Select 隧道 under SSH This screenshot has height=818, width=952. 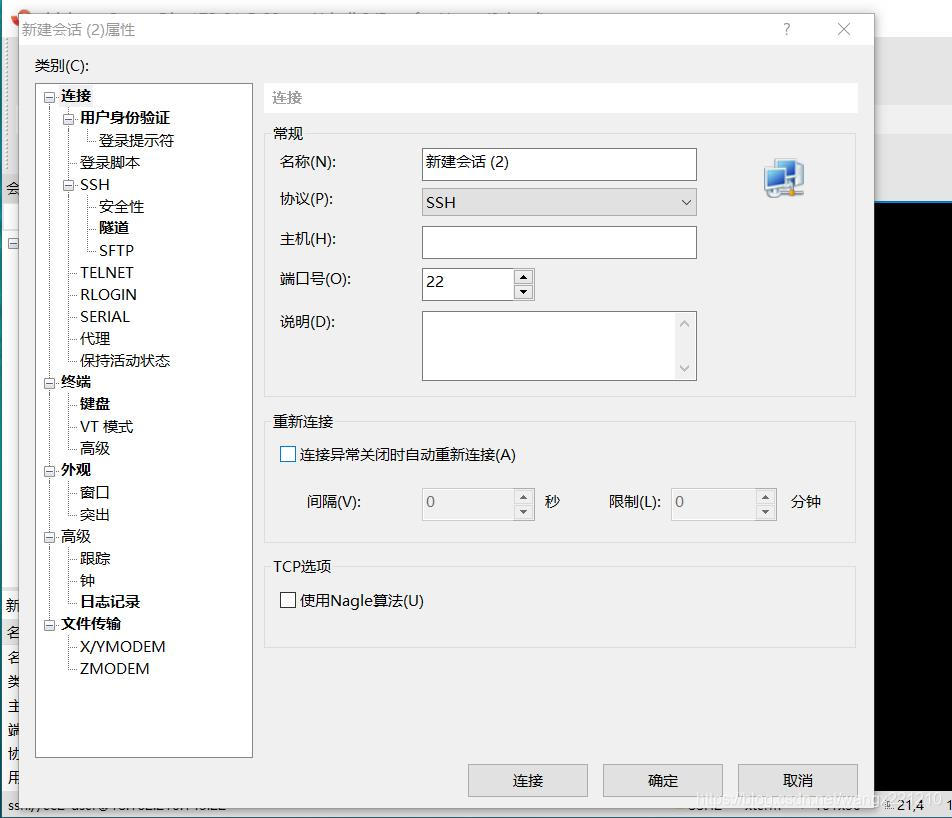coord(114,228)
